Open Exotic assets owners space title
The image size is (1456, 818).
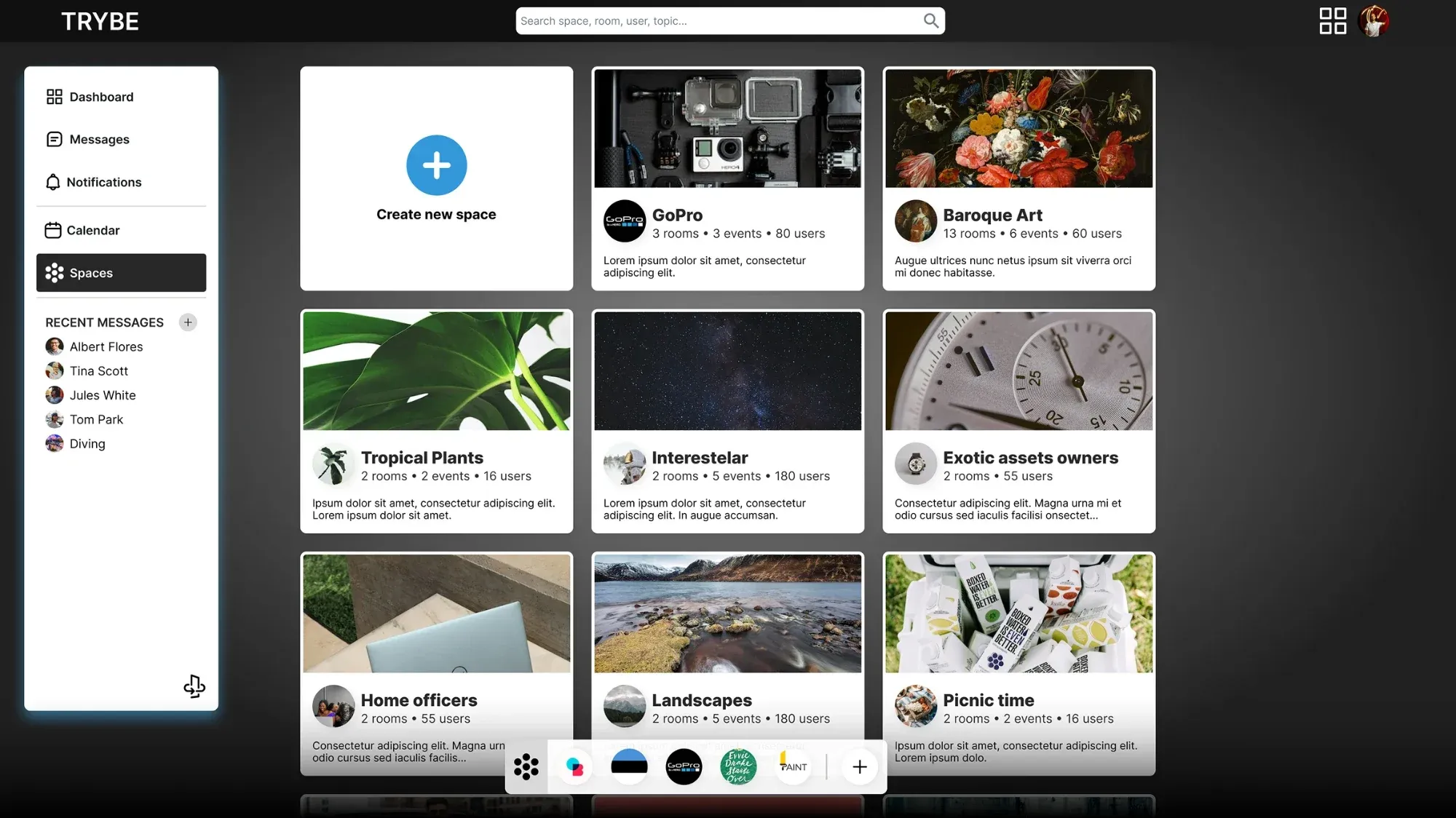pyautogui.click(x=1030, y=458)
